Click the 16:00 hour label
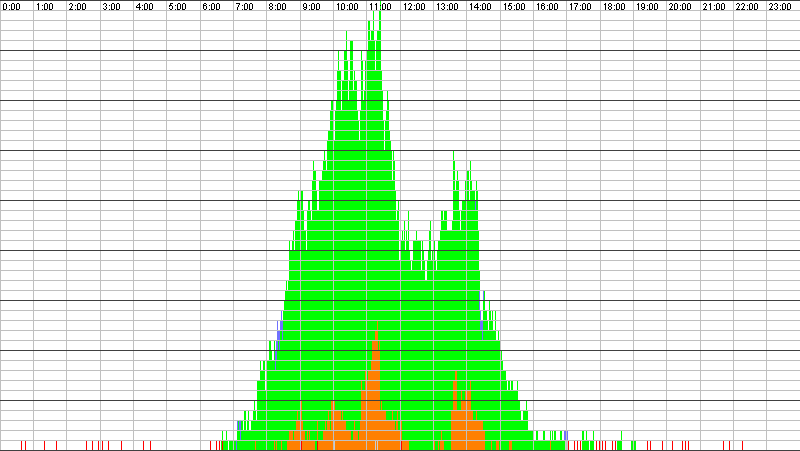This screenshot has width=800, height=451. [x=547, y=7]
